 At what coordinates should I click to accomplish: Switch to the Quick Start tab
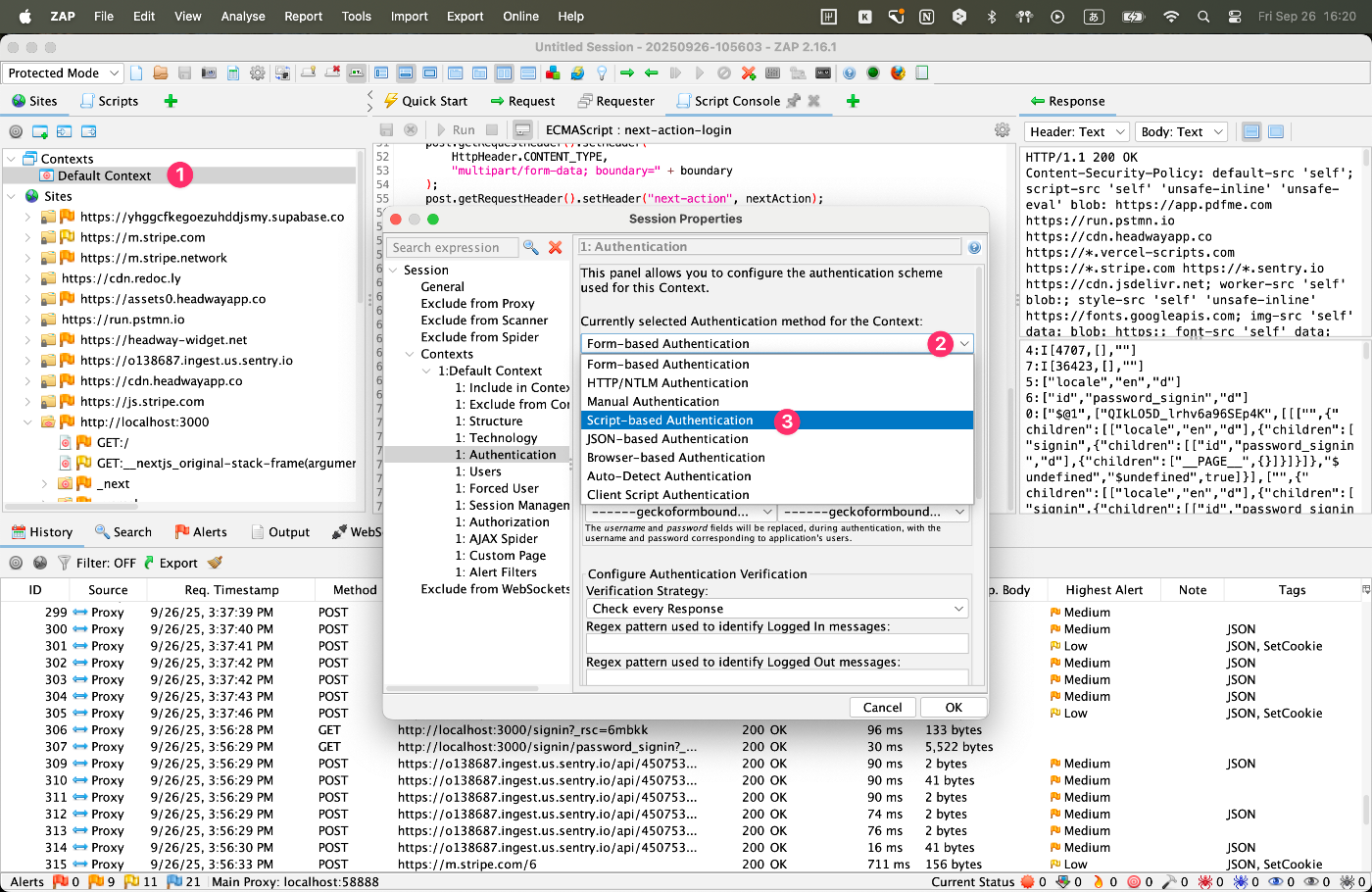(425, 101)
